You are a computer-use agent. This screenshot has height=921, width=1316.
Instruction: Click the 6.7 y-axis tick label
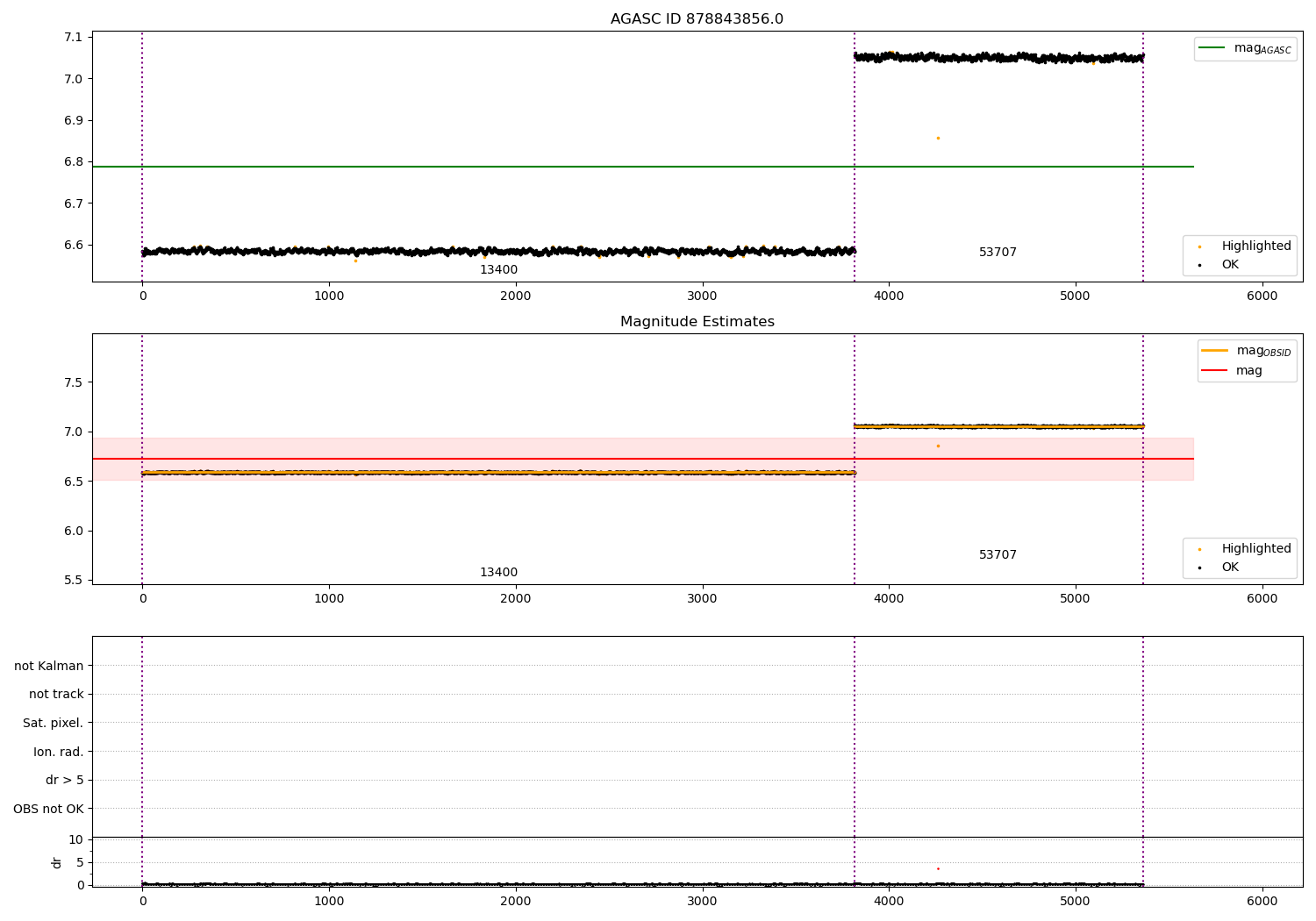(73, 203)
